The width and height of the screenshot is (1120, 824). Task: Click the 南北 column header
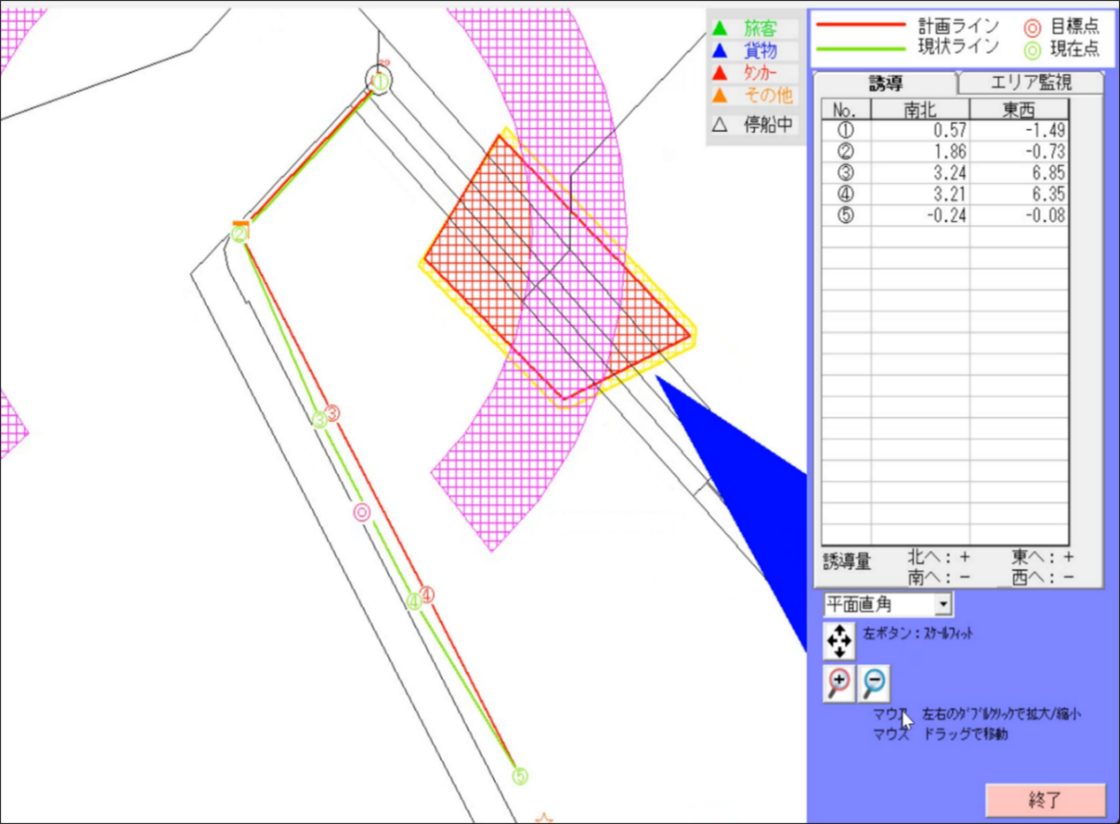pyautogui.click(x=920, y=109)
